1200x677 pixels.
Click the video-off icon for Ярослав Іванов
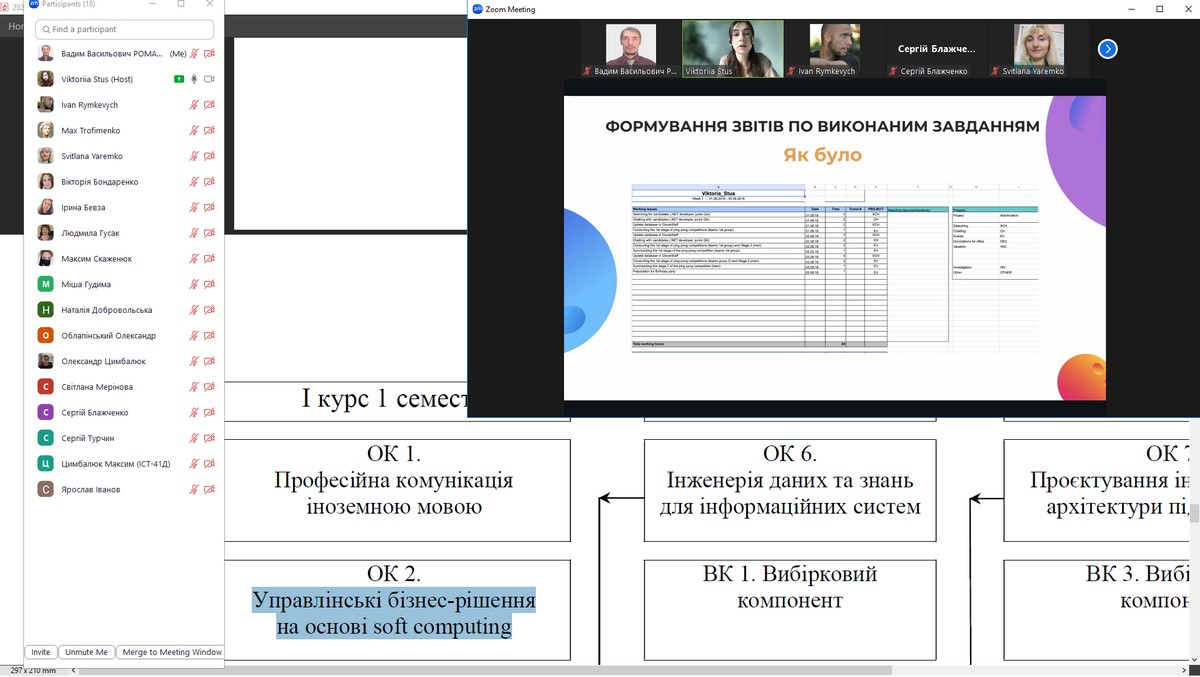pos(209,489)
